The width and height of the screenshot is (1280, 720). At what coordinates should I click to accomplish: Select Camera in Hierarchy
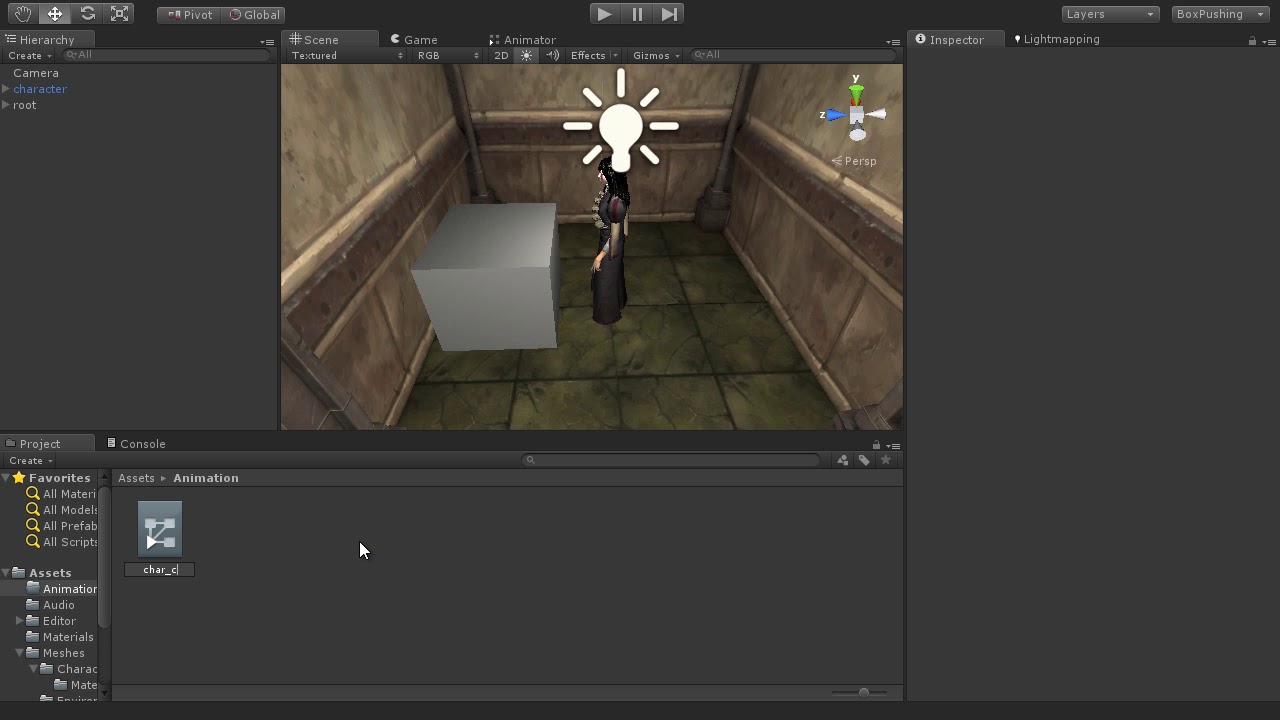pyautogui.click(x=36, y=73)
